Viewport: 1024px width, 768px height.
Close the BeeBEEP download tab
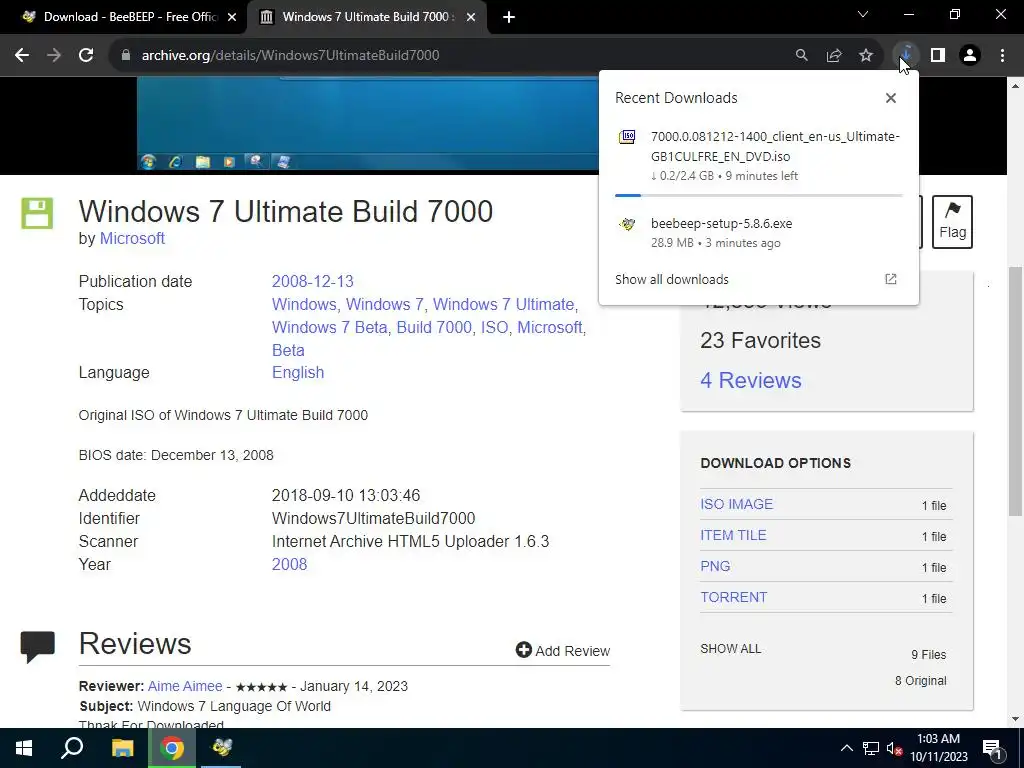click(232, 17)
